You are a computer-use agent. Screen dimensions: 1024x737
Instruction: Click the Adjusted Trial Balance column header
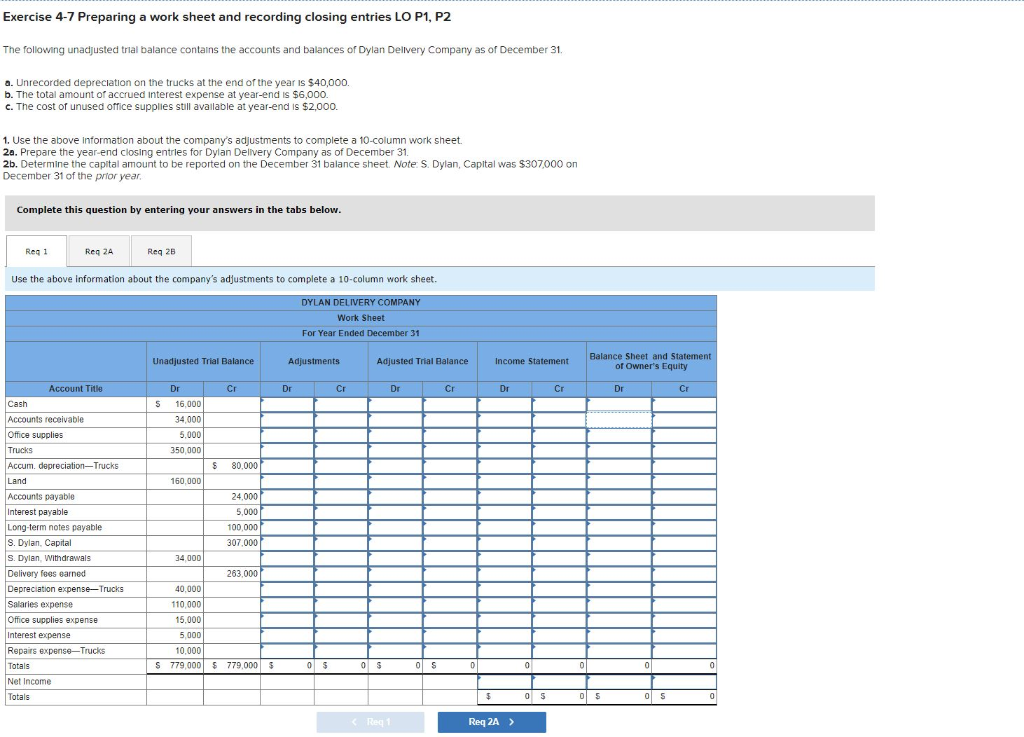pos(423,361)
